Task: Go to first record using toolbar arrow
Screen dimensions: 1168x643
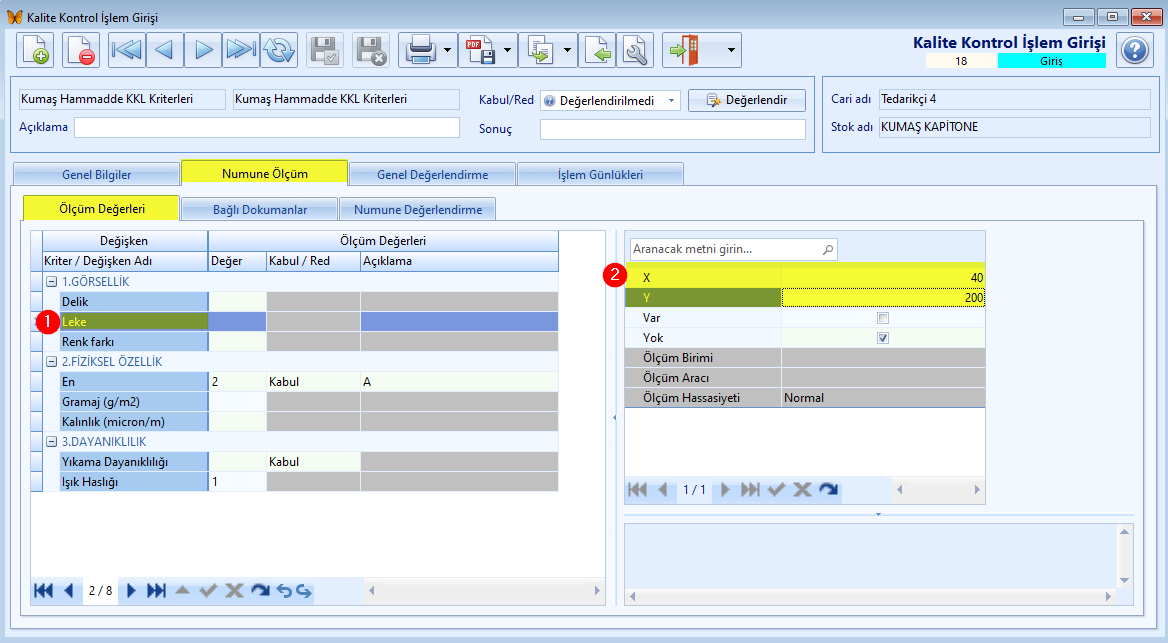Action: click(127, 51)
